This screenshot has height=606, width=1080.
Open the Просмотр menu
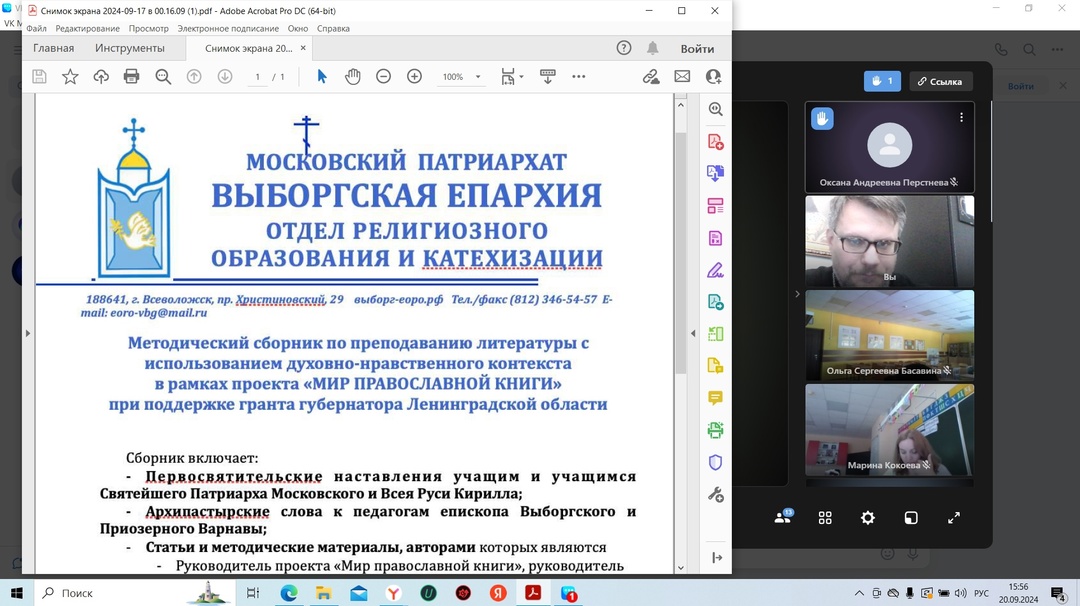coord(149,28)
